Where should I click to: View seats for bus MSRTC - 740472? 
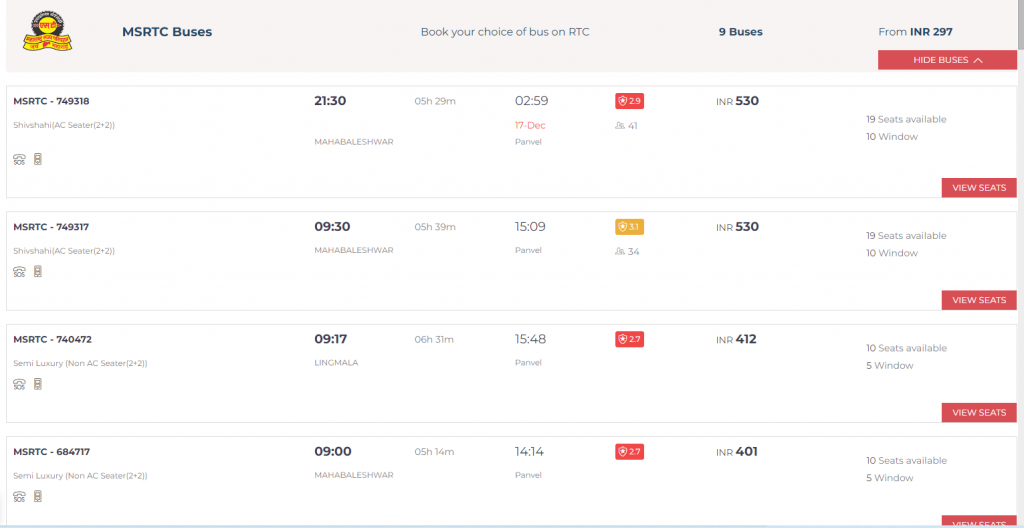[x=979, y=412]
